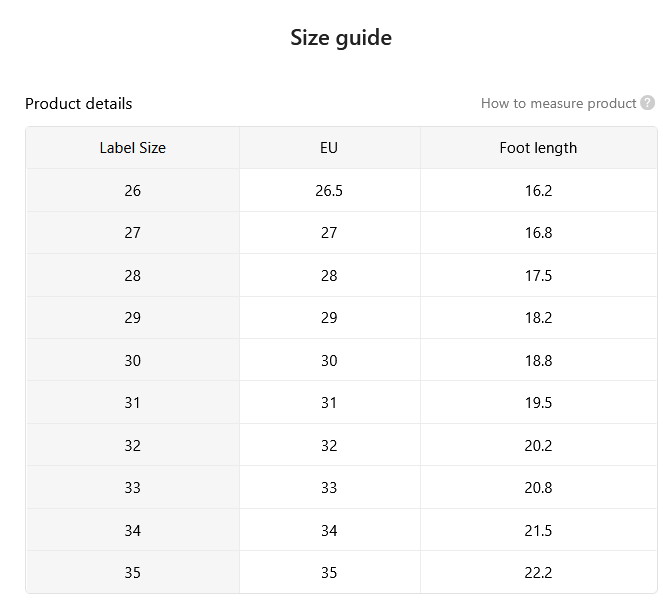
Task: Click the question mark help icon
Action: pos(647,103)
